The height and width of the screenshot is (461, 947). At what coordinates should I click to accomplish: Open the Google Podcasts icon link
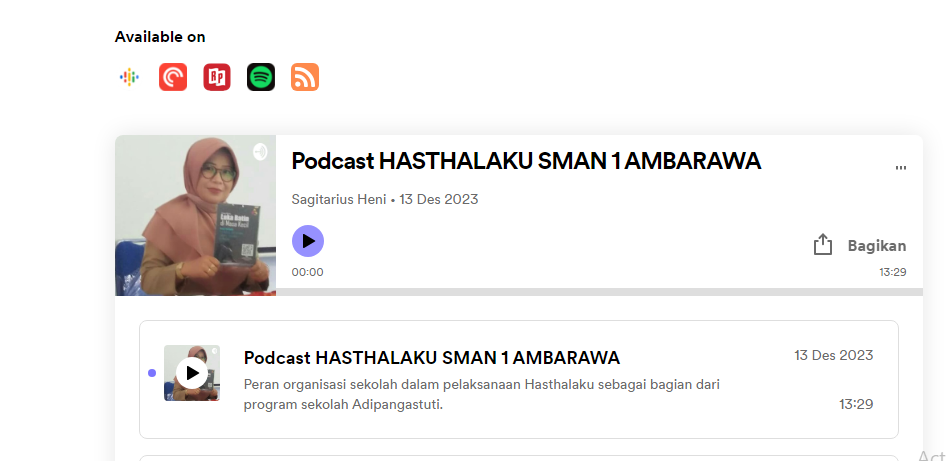click(x=129, y=77)
